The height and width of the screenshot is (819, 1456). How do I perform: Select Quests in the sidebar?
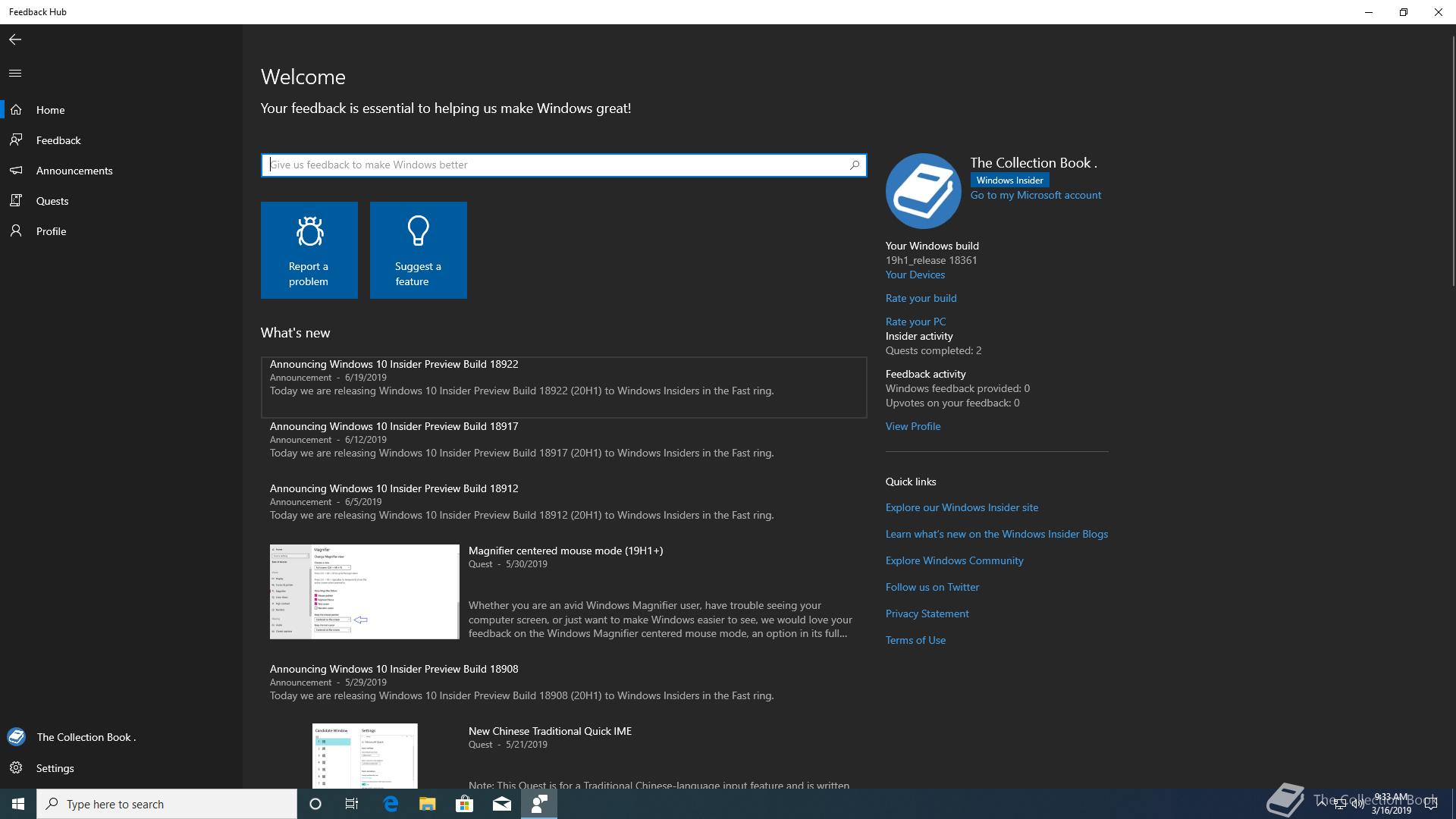coord(121,201)
